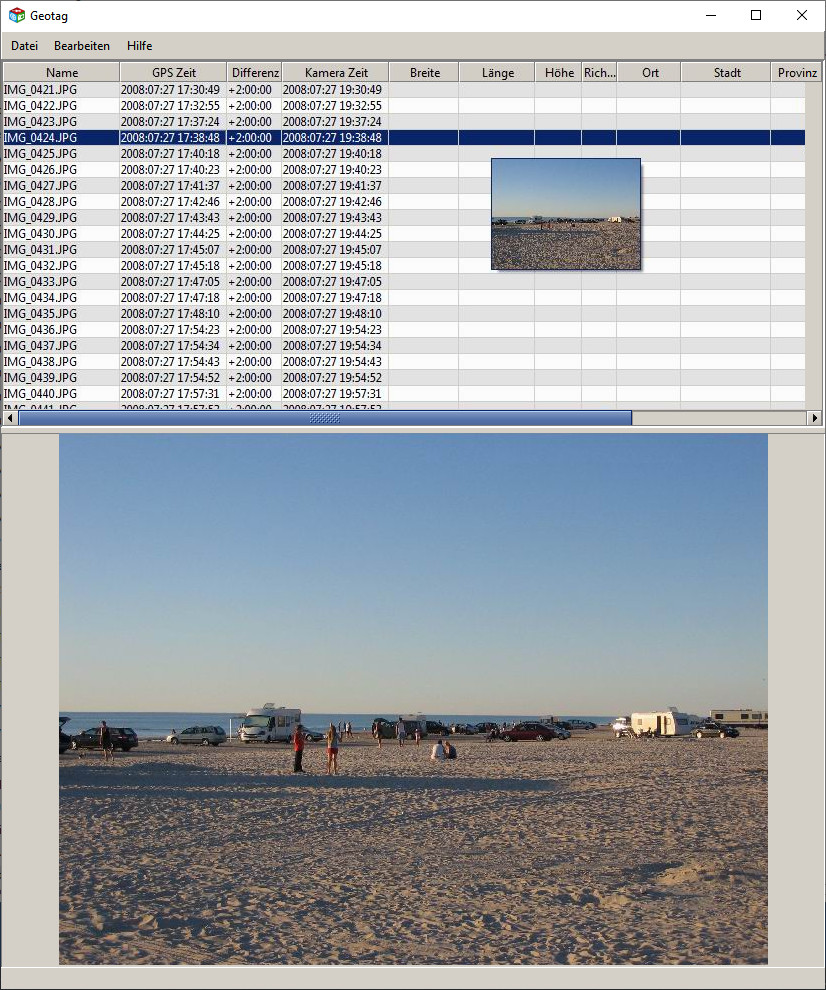826x990 pixels.
Task: Select the IMG_0430.JPG file entry
Action: [40, 234]
